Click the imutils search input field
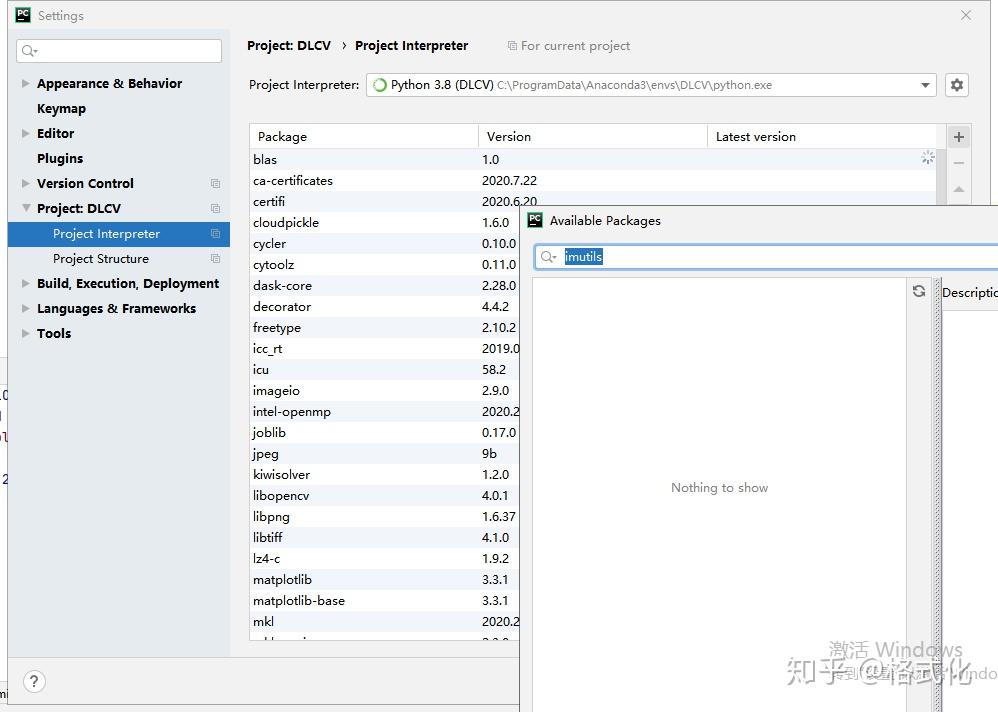The height and width of the screenshot is (712, 998). (600, 256)
